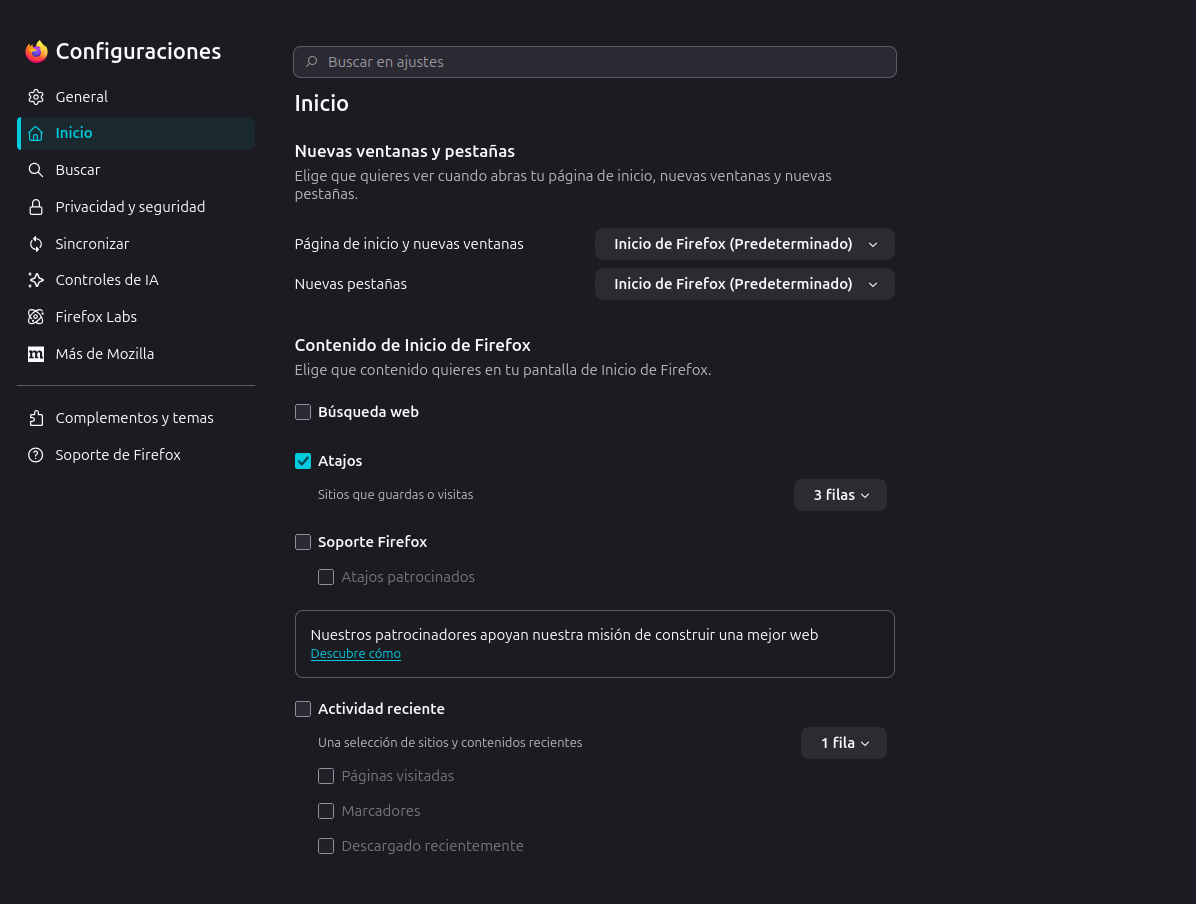Click the Firefox Labs atom icon
Screen dimensions: 1196x904
pyautogui.click(x=36, y=317)
